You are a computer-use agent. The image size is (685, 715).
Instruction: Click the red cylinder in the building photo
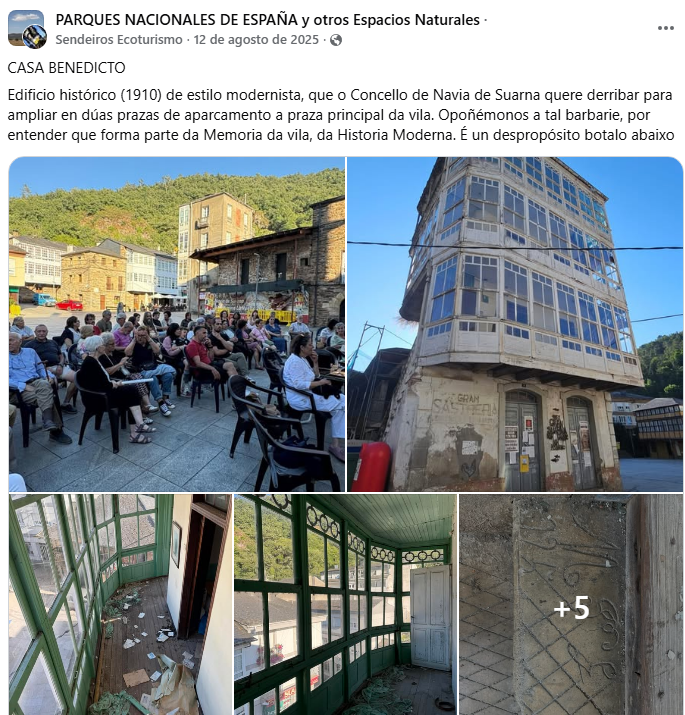point(371,466)
